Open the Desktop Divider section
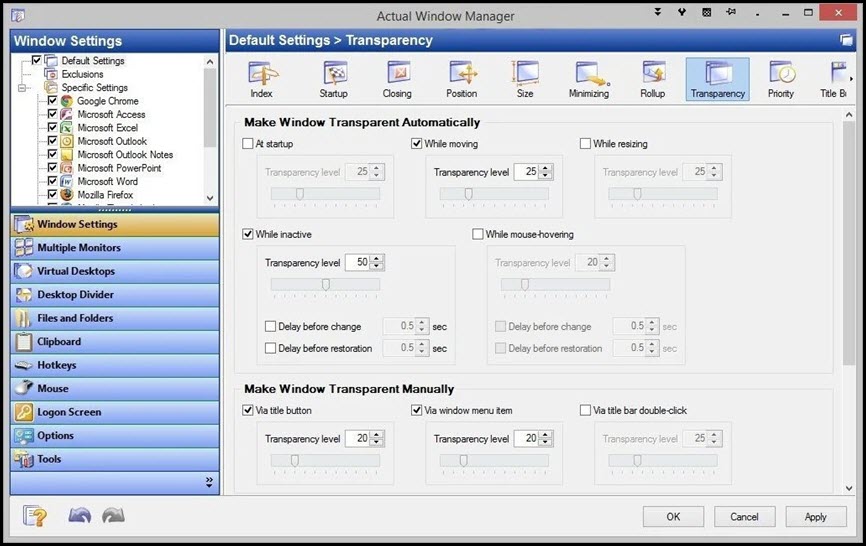The height and width of the screenshot is (546, 866). pyautogui.click(x=114, y=295)
